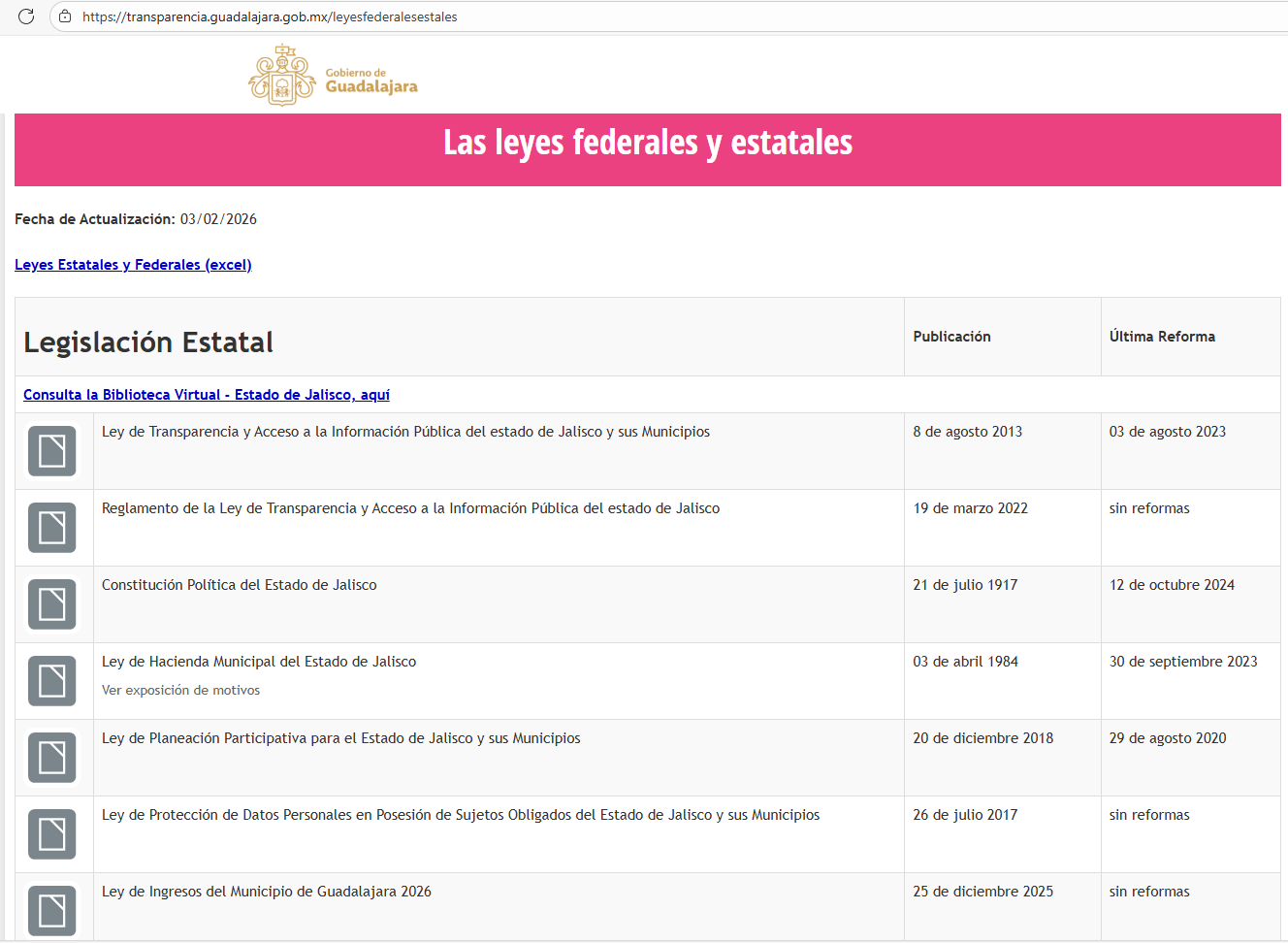Click the Las leyes federales y estatales banner
This screenshot has width=1288, height=943.
[648, 149]
